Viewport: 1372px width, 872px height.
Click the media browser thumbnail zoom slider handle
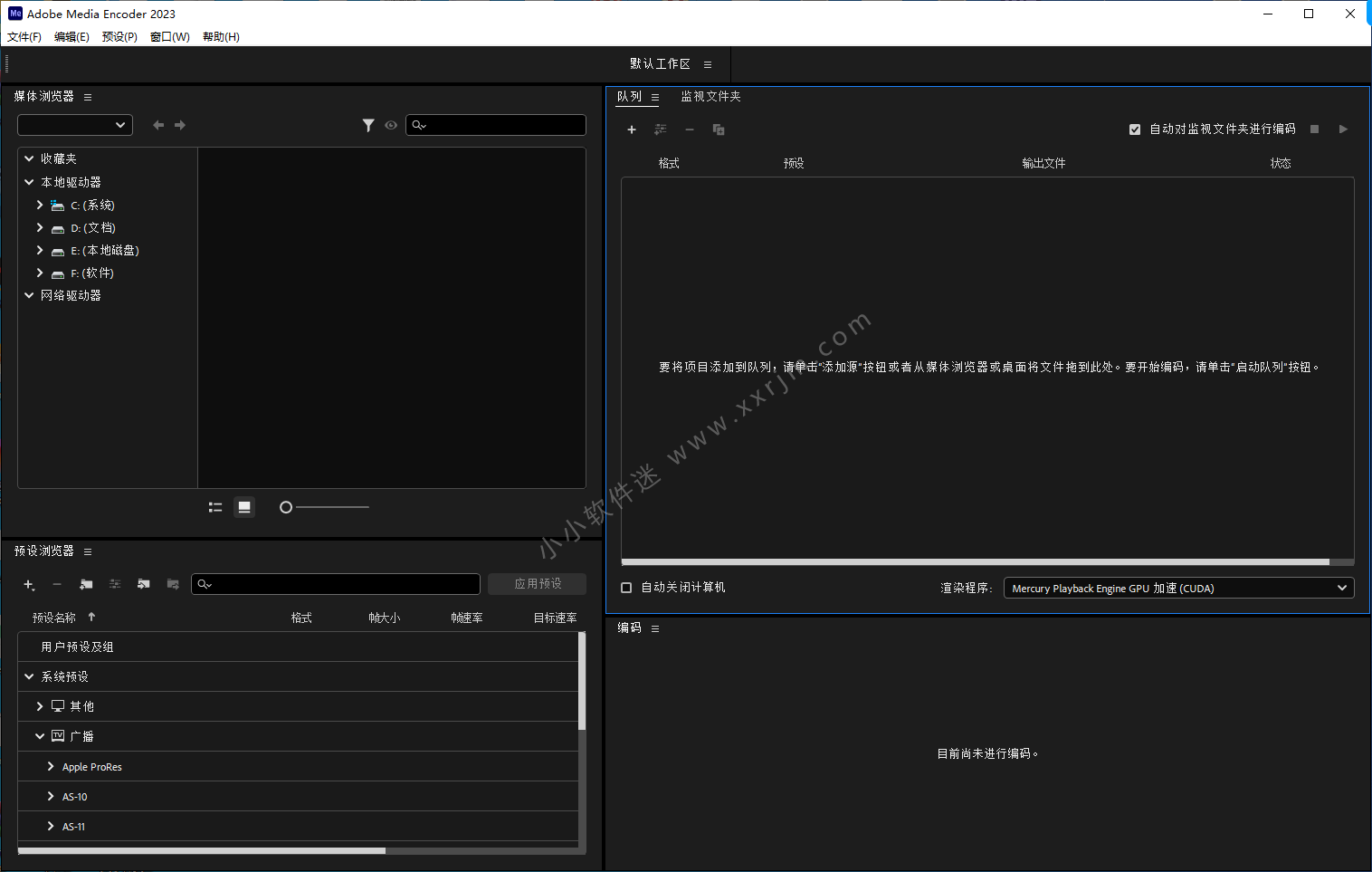(x=286, y=507)
